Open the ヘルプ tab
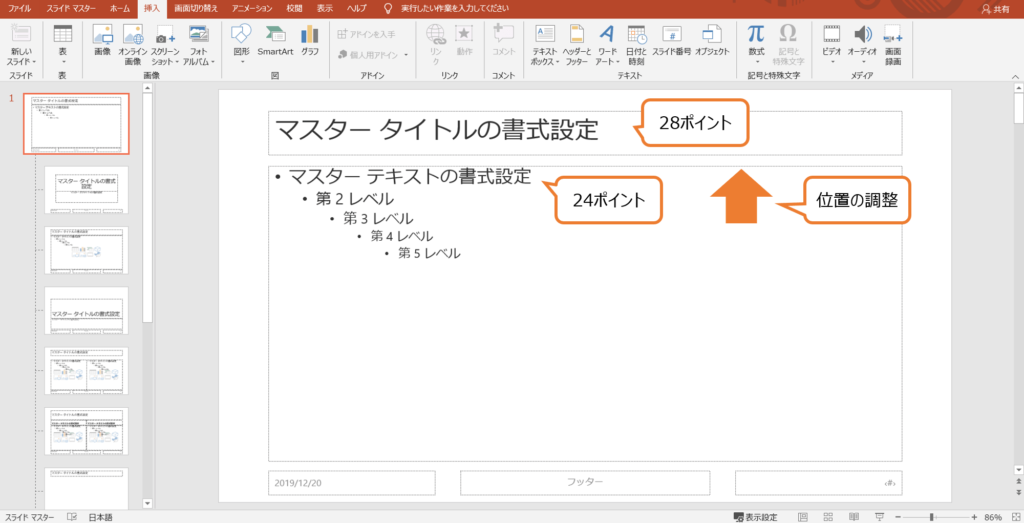1024x523 pixels. pos(356,8)
